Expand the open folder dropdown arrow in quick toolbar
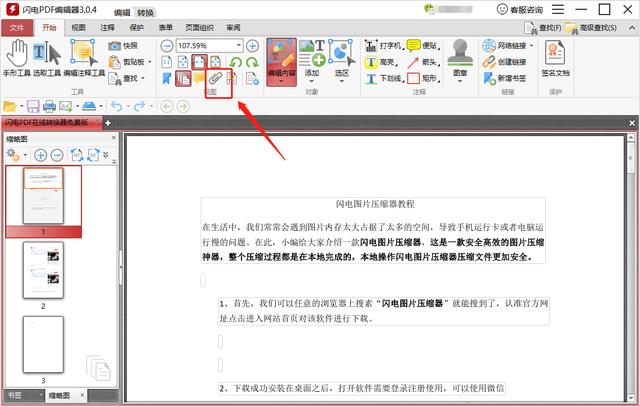The image size is (640, 407). [22, 107]
